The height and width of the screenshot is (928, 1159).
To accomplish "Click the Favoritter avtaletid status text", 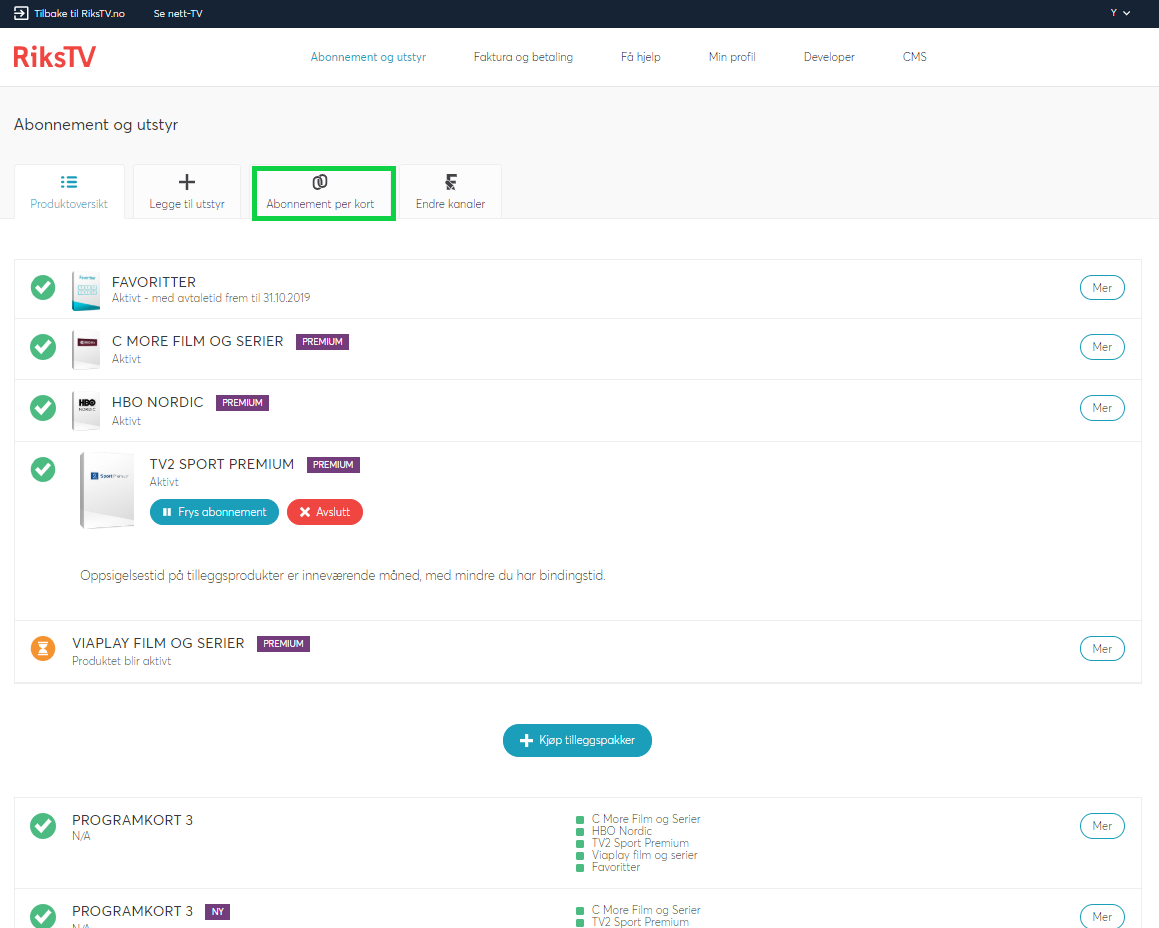I will [211, 298].
